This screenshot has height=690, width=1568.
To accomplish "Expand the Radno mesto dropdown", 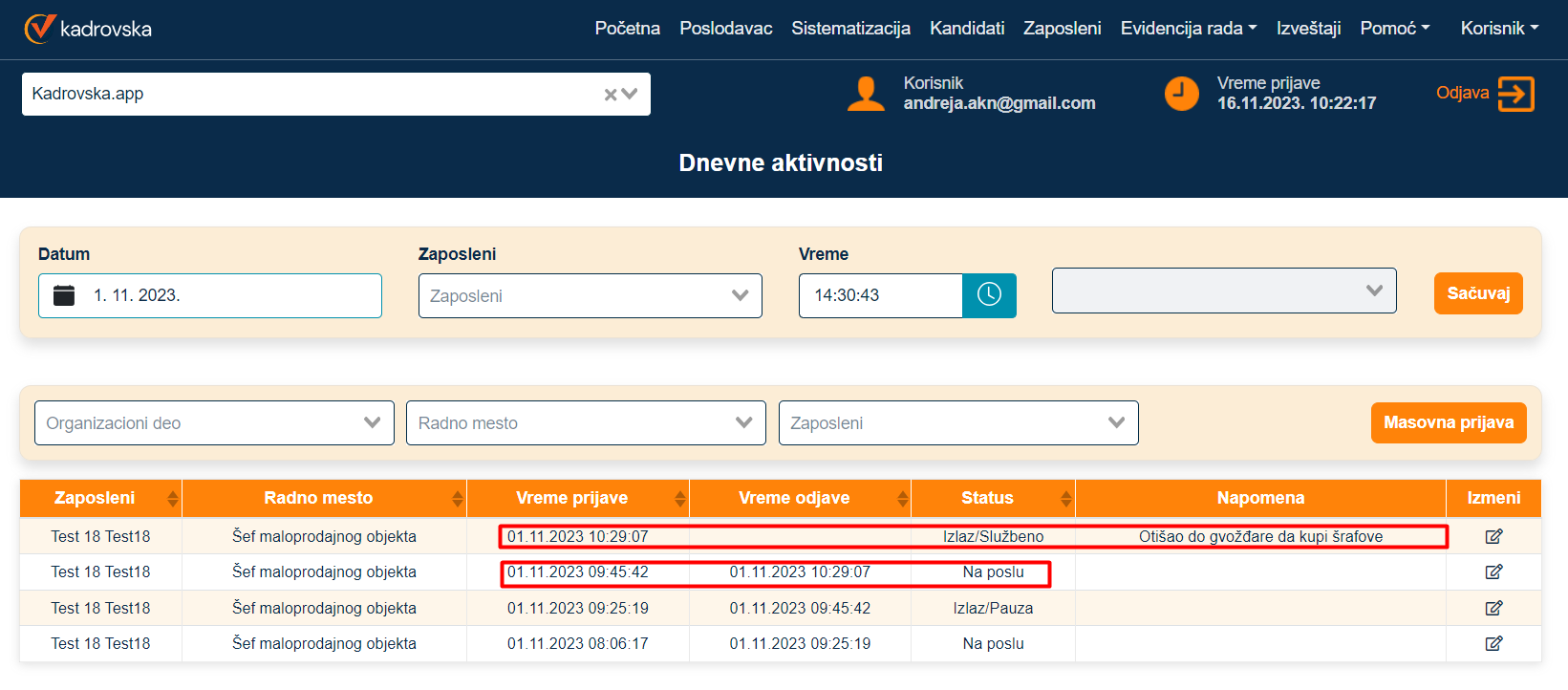I will (x=586, y=423).
